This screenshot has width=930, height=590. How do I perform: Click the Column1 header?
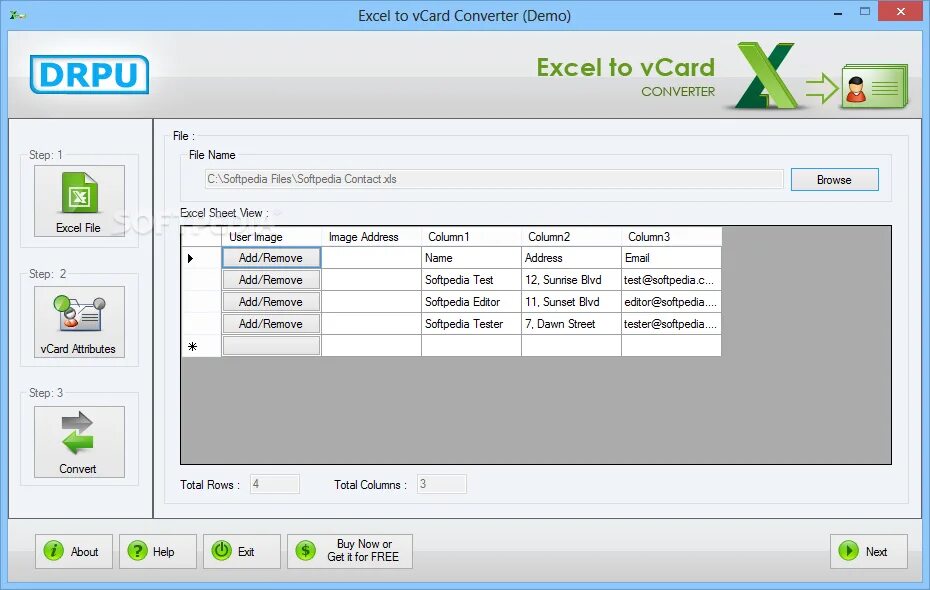(x=472, y=237)
